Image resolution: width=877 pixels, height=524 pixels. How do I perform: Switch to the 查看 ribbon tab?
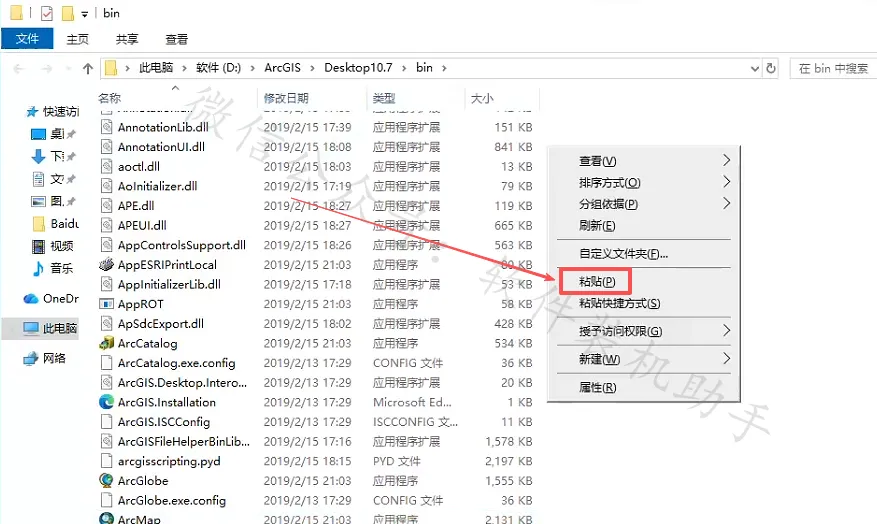tap(177, 39)
